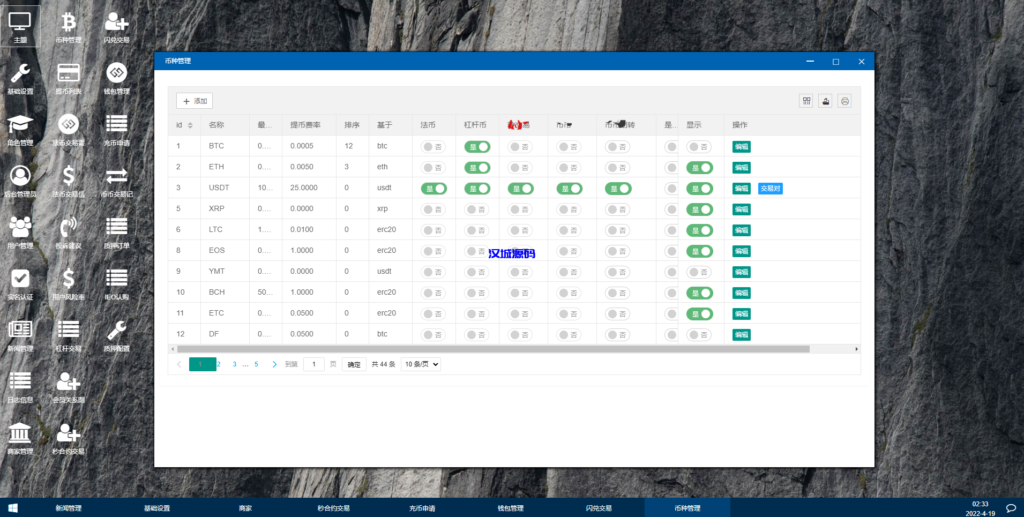This screenshot has height=517, width=1024.
Task: Click the column filter grid icon
Action: tap(806, 101)
